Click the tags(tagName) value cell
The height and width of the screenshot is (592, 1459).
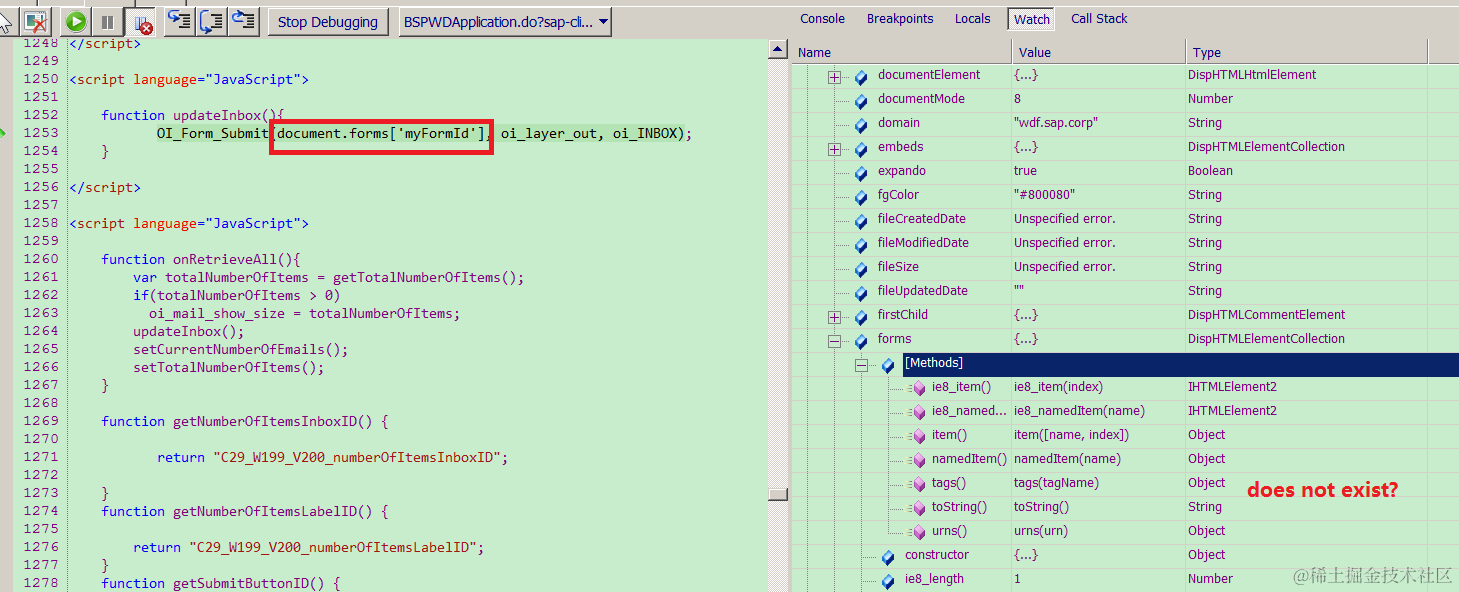click(x=1056, y=483)
